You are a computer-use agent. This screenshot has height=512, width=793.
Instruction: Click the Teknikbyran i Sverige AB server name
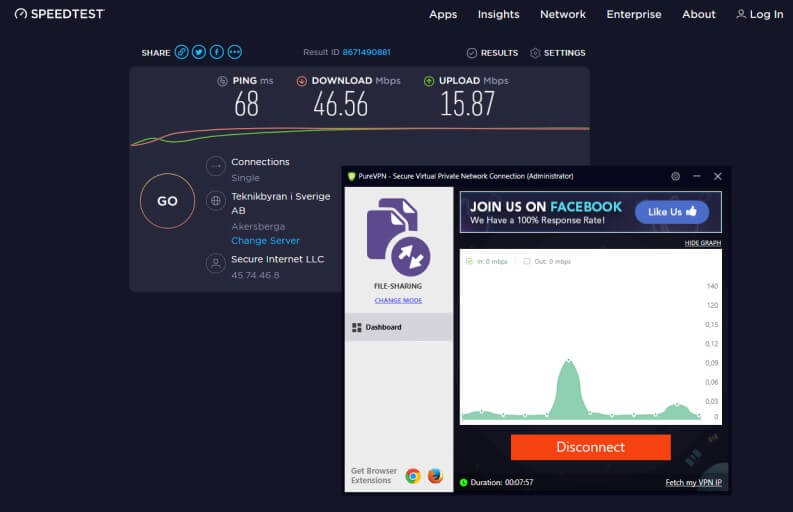coord(281,203)
